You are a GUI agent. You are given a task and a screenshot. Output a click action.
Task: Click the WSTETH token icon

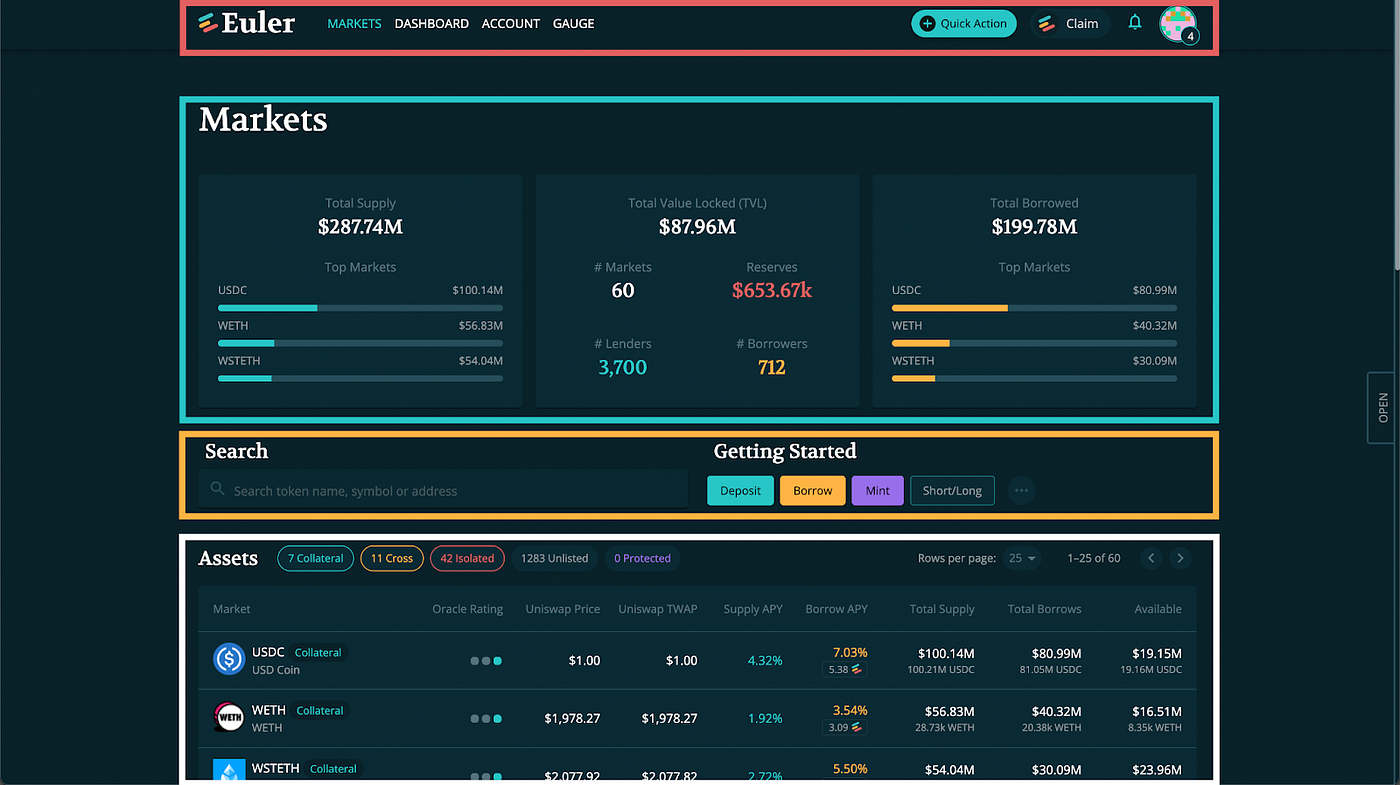coord(229,769)
